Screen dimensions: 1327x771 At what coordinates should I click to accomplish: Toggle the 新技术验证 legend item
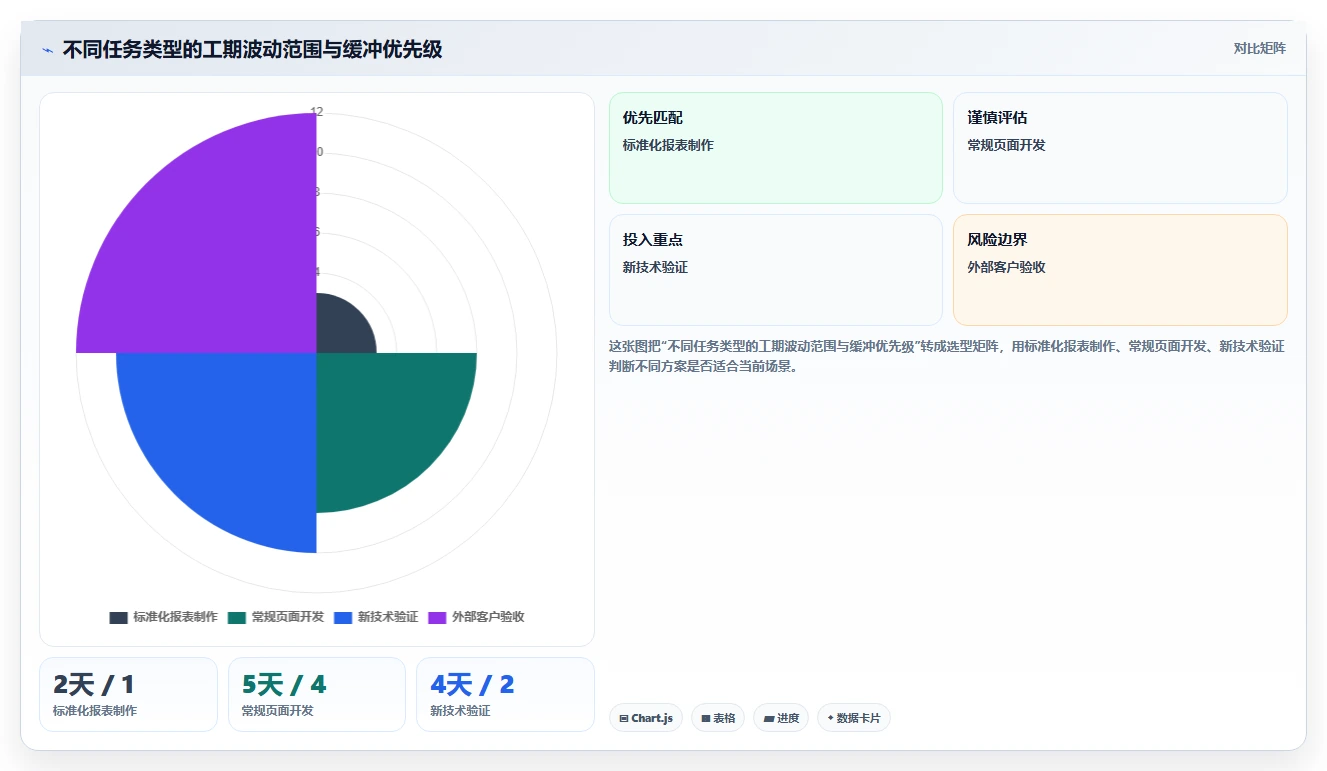pos(376,617)
